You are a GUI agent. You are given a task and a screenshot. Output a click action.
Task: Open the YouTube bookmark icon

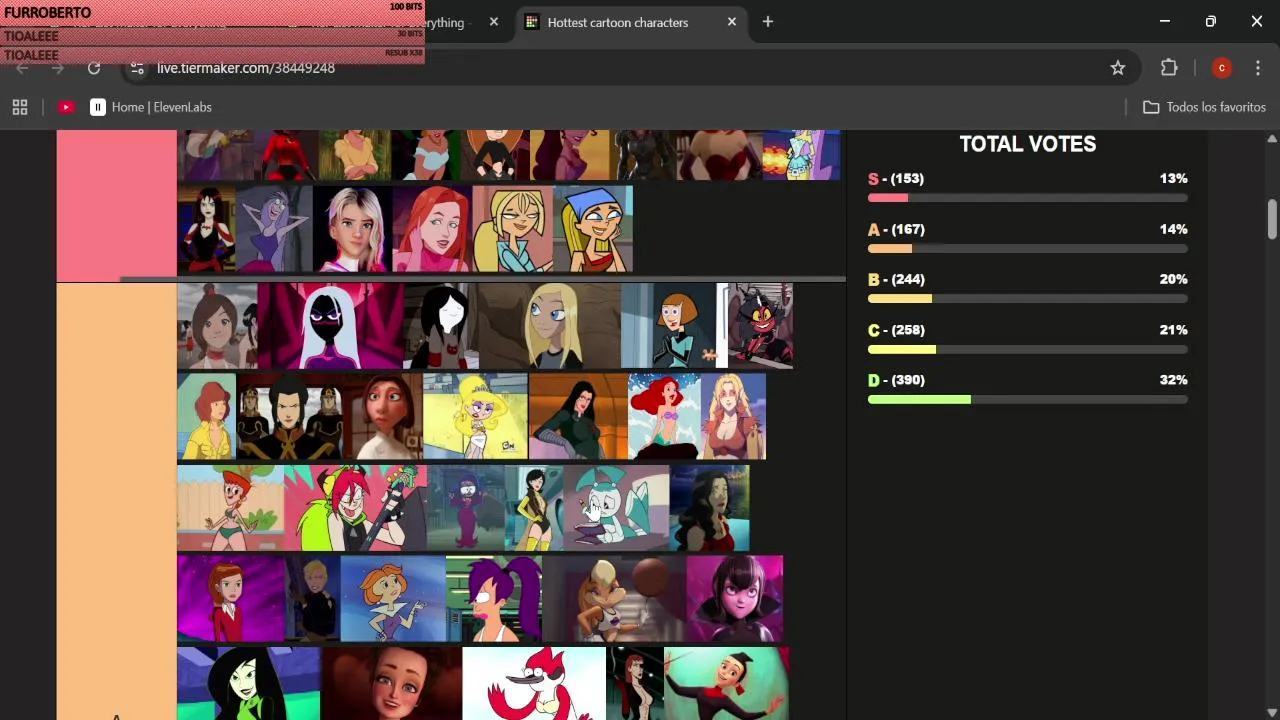[x=66, y=107]
